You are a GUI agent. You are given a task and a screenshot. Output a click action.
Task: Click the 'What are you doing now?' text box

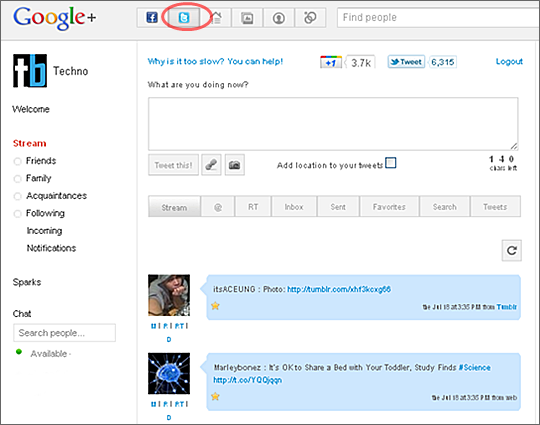333,124
